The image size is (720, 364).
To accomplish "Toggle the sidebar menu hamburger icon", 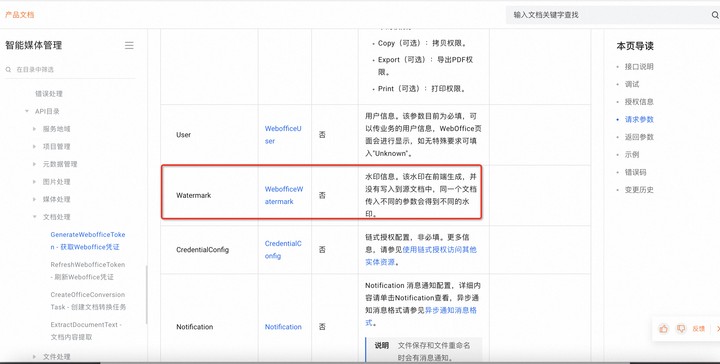I will [129, 45].
